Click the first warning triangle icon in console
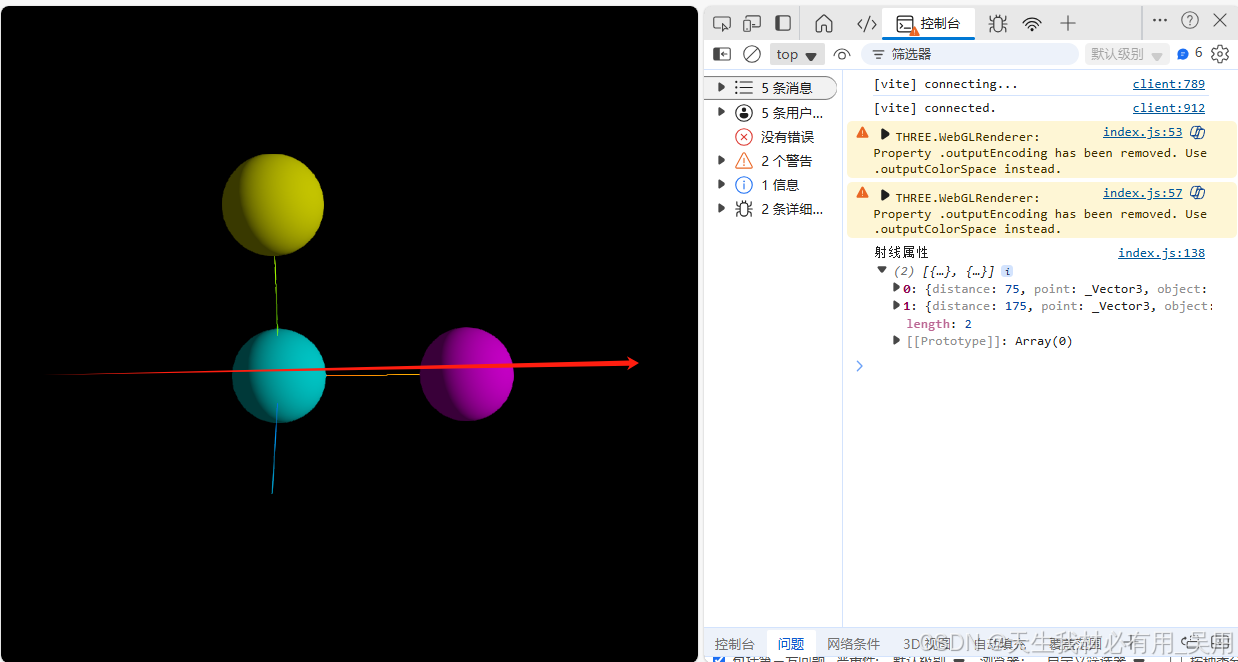1238x662 pixels. coord(862,132)
